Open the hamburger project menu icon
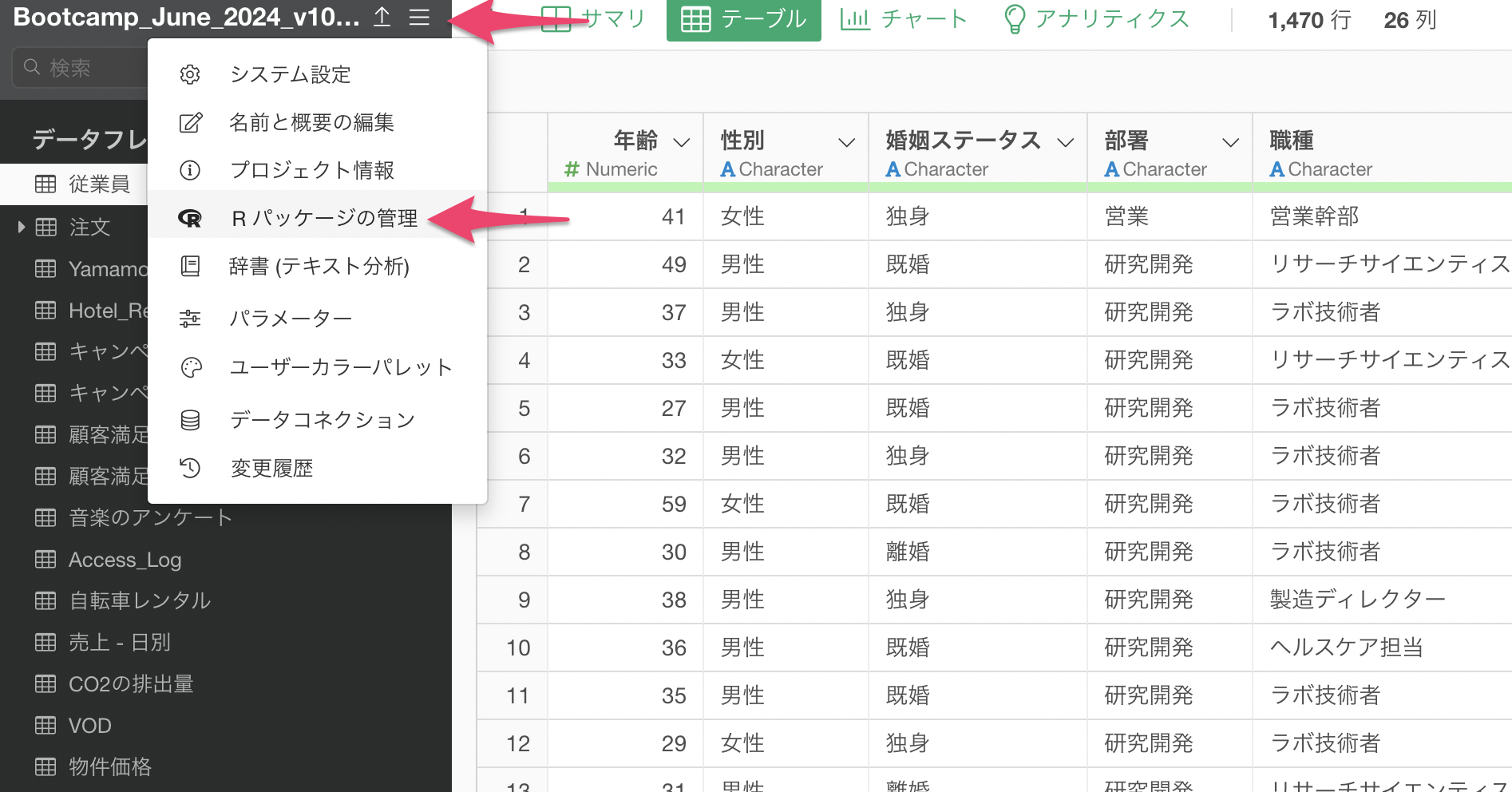 419,17
